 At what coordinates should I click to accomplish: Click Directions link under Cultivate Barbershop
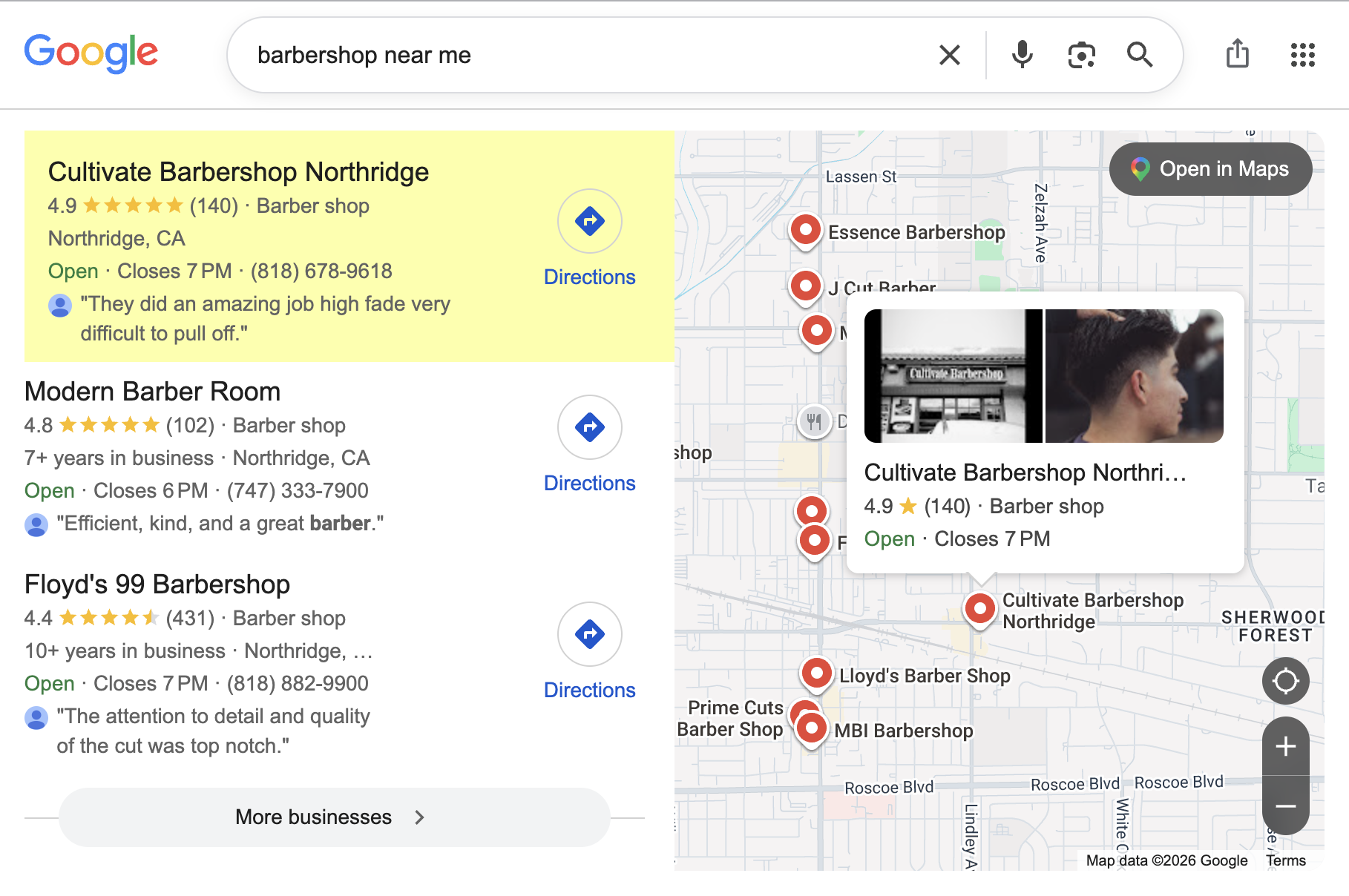click(x=590, y=277)
